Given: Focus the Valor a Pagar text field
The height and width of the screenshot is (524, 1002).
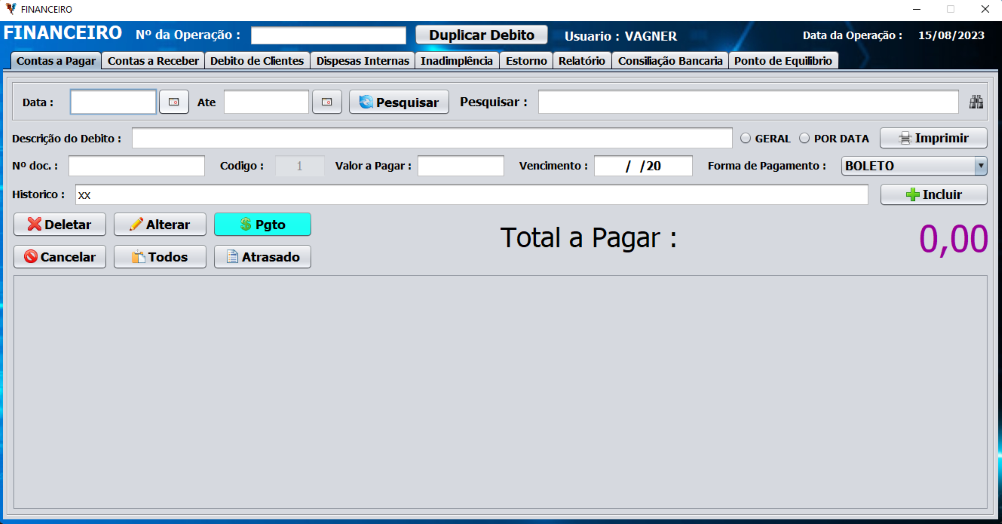Looking at the screenshot, I should click(460, 166).
